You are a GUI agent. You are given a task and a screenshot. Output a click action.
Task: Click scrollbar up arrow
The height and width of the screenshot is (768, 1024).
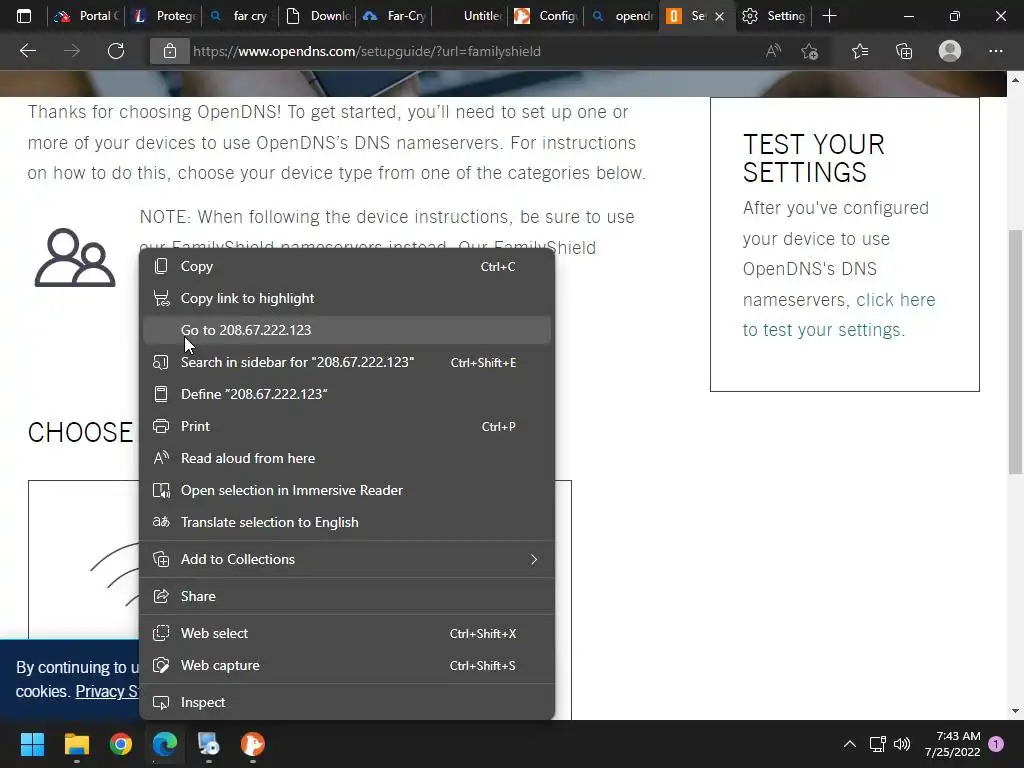click(1015, 80)
